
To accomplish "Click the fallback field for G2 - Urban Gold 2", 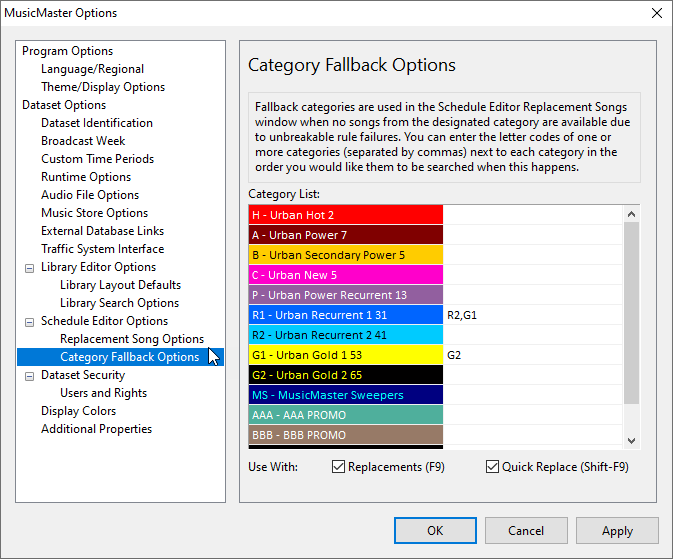I will coord(532,375).
